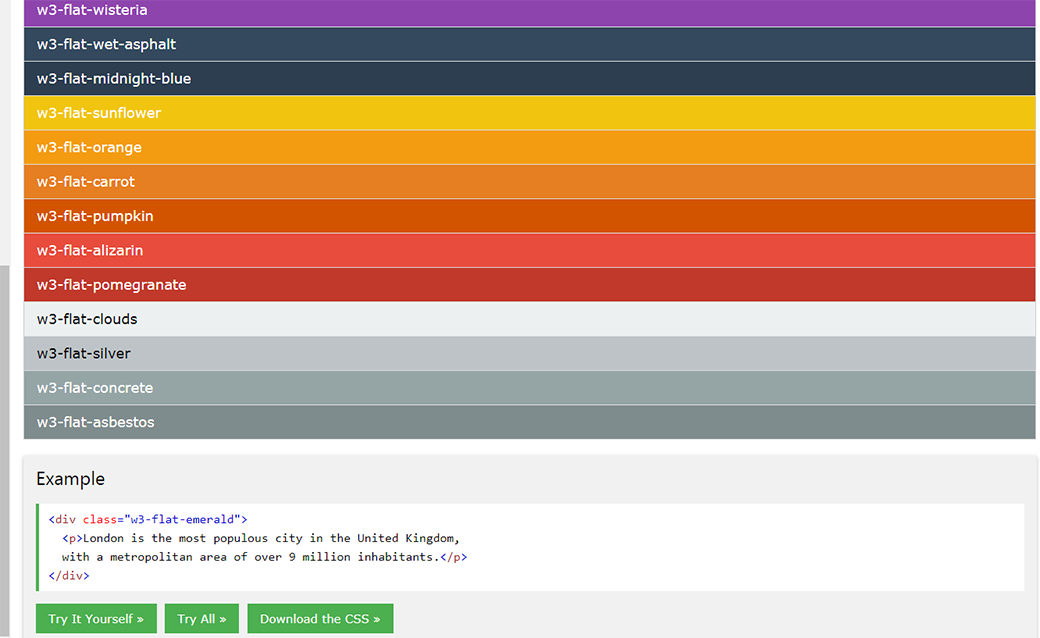
Task: Open the Try All button
Action: point(201,619)
